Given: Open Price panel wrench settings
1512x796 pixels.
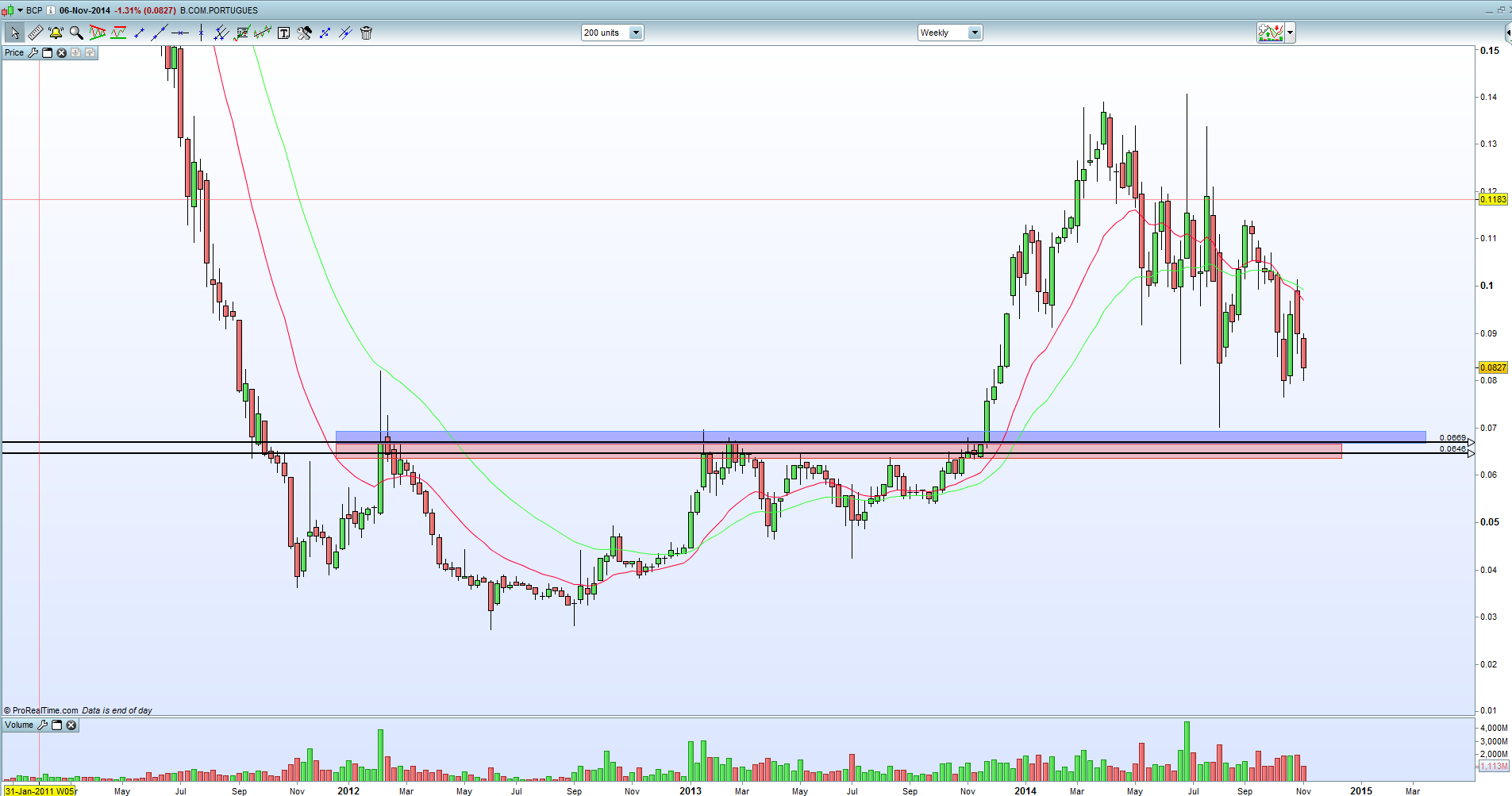Looking at the screenshot, I should [33, 52].
